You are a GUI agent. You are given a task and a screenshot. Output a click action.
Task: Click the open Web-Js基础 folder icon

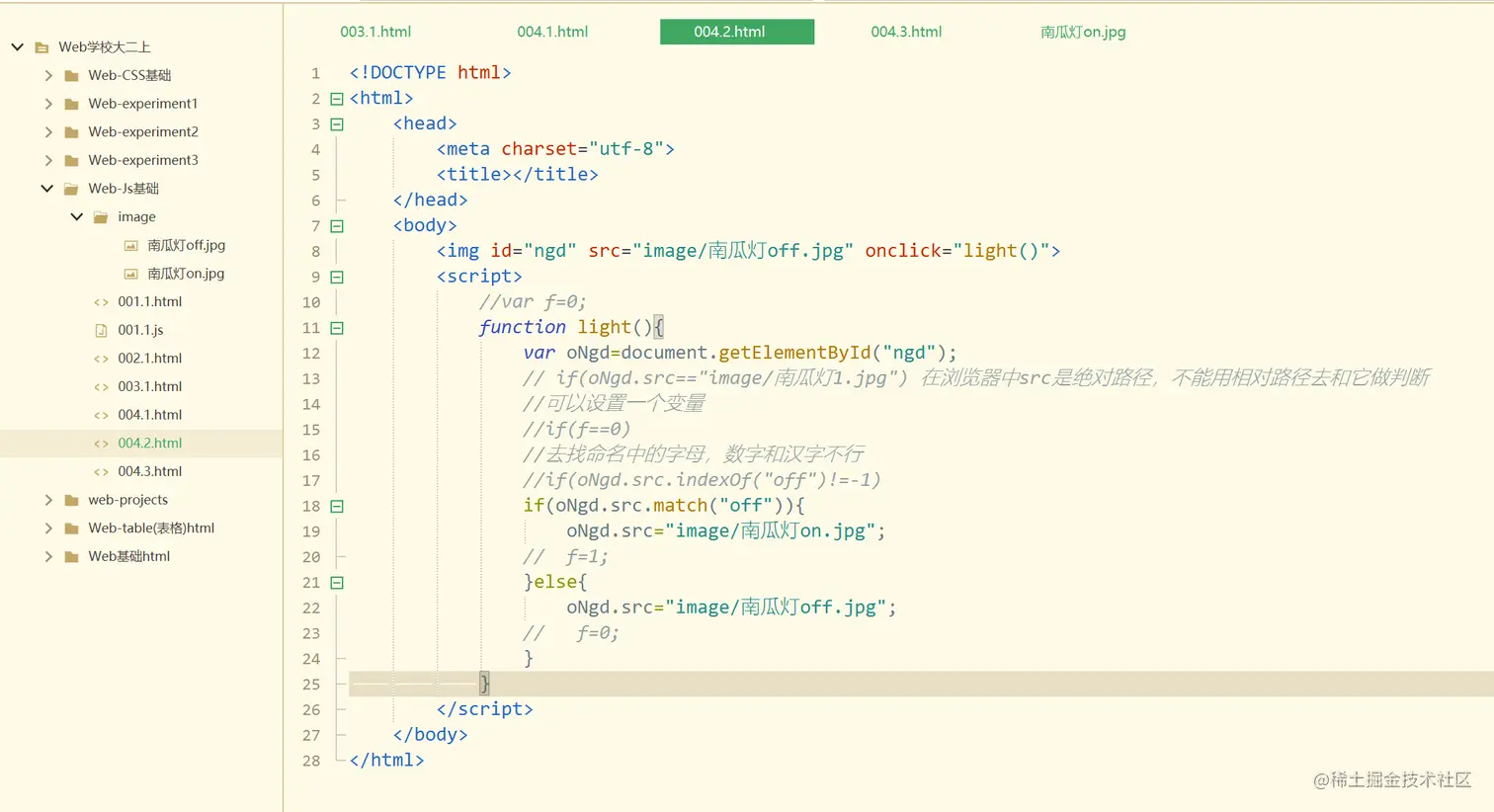click(x=71, y=189)
